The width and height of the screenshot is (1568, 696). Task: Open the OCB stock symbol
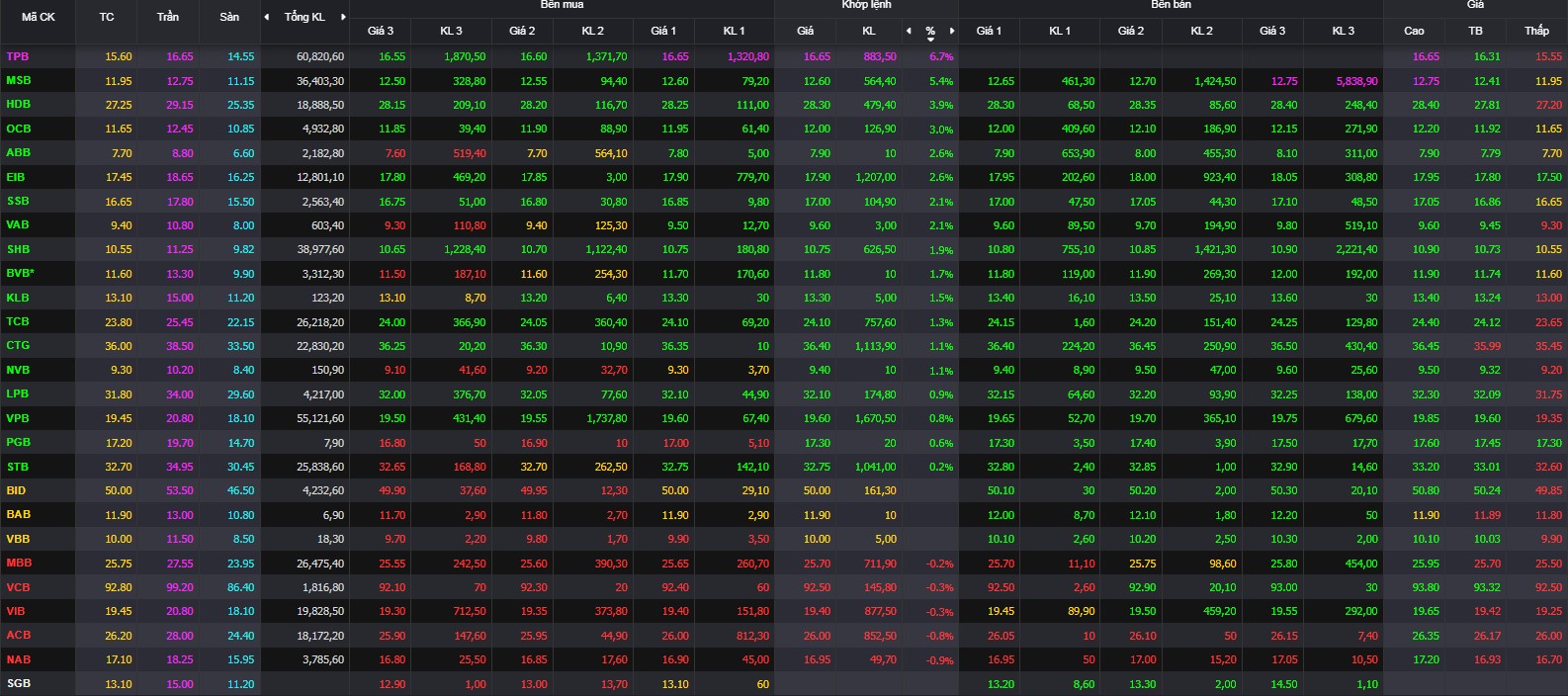(19, 129)
